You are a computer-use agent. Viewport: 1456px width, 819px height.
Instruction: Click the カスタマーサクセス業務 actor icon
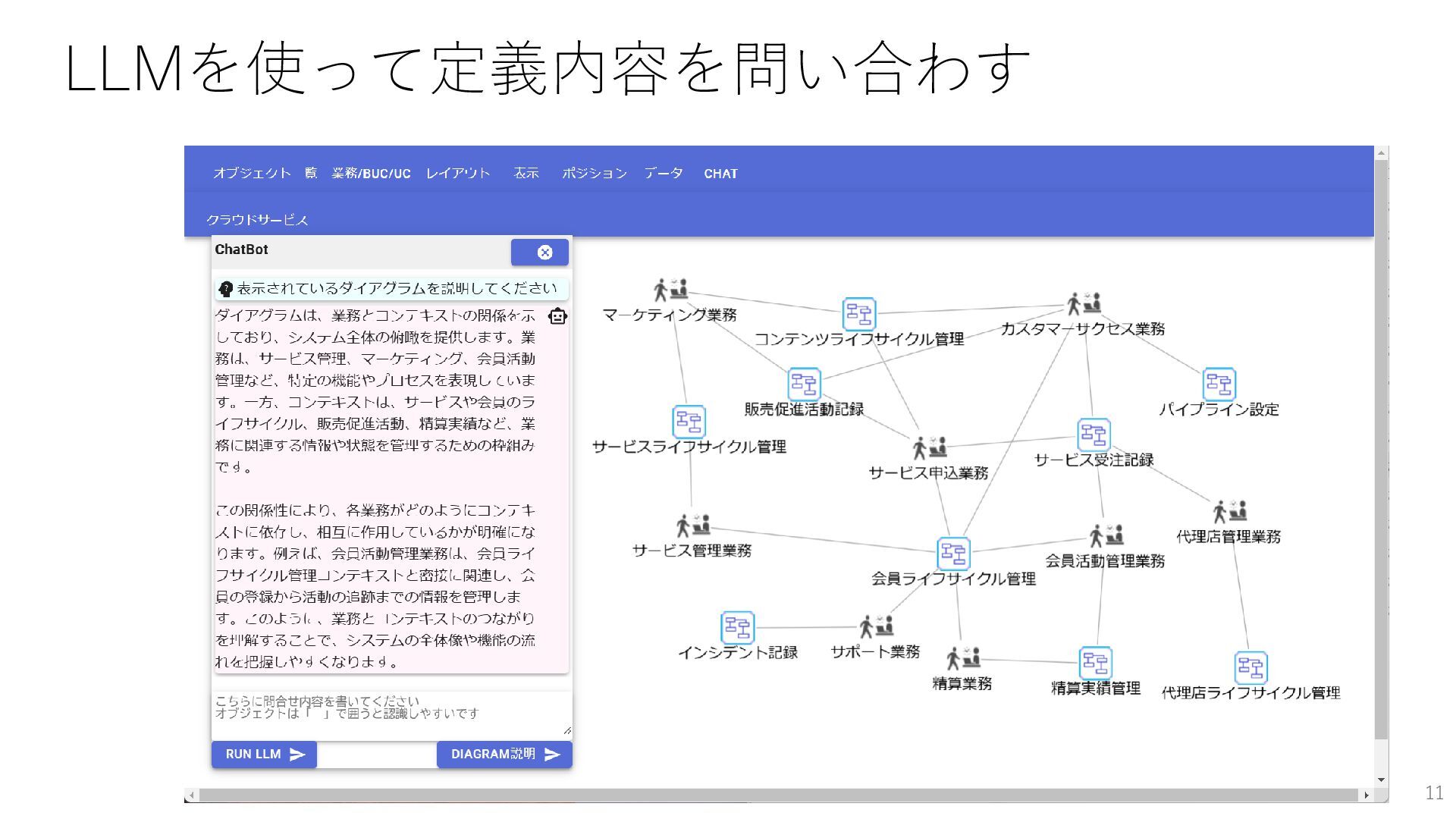(1084, 303)
